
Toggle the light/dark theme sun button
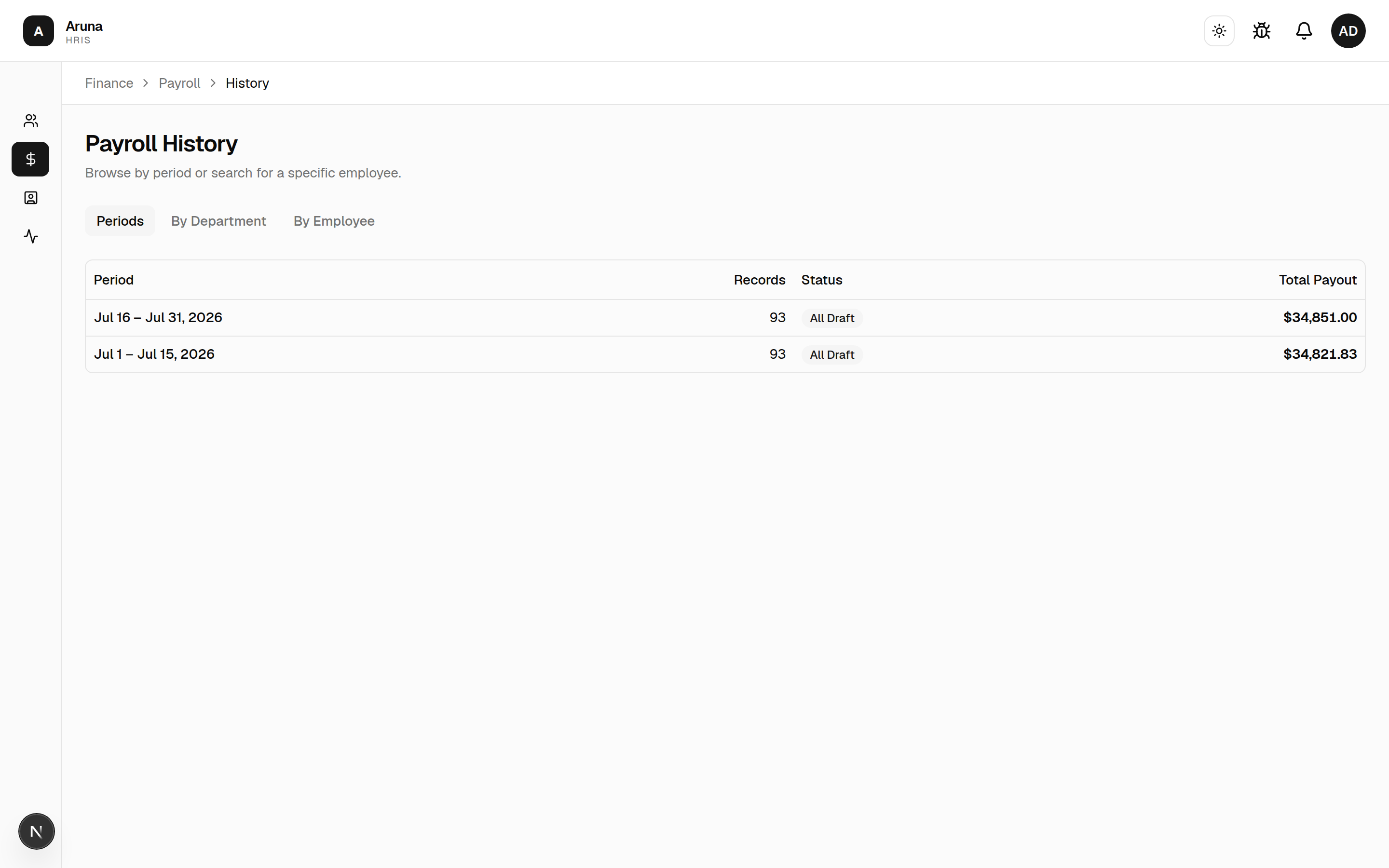1219,31
